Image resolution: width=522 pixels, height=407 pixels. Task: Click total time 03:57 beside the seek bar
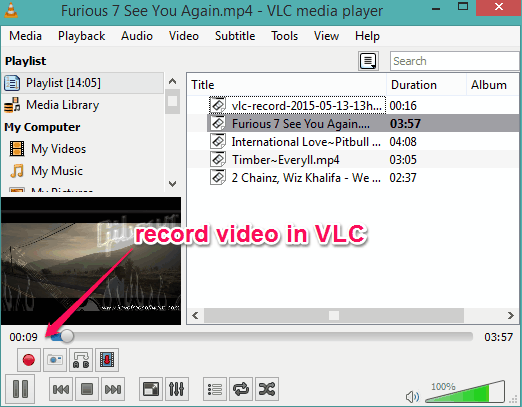click(x=498, y=337)
